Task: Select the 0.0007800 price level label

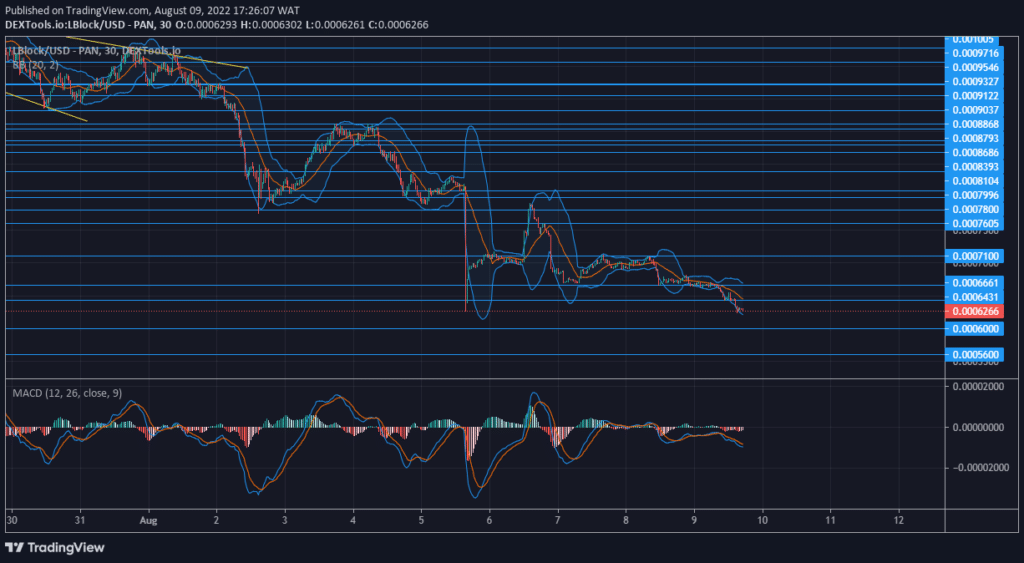Action: tap(975, 209)
